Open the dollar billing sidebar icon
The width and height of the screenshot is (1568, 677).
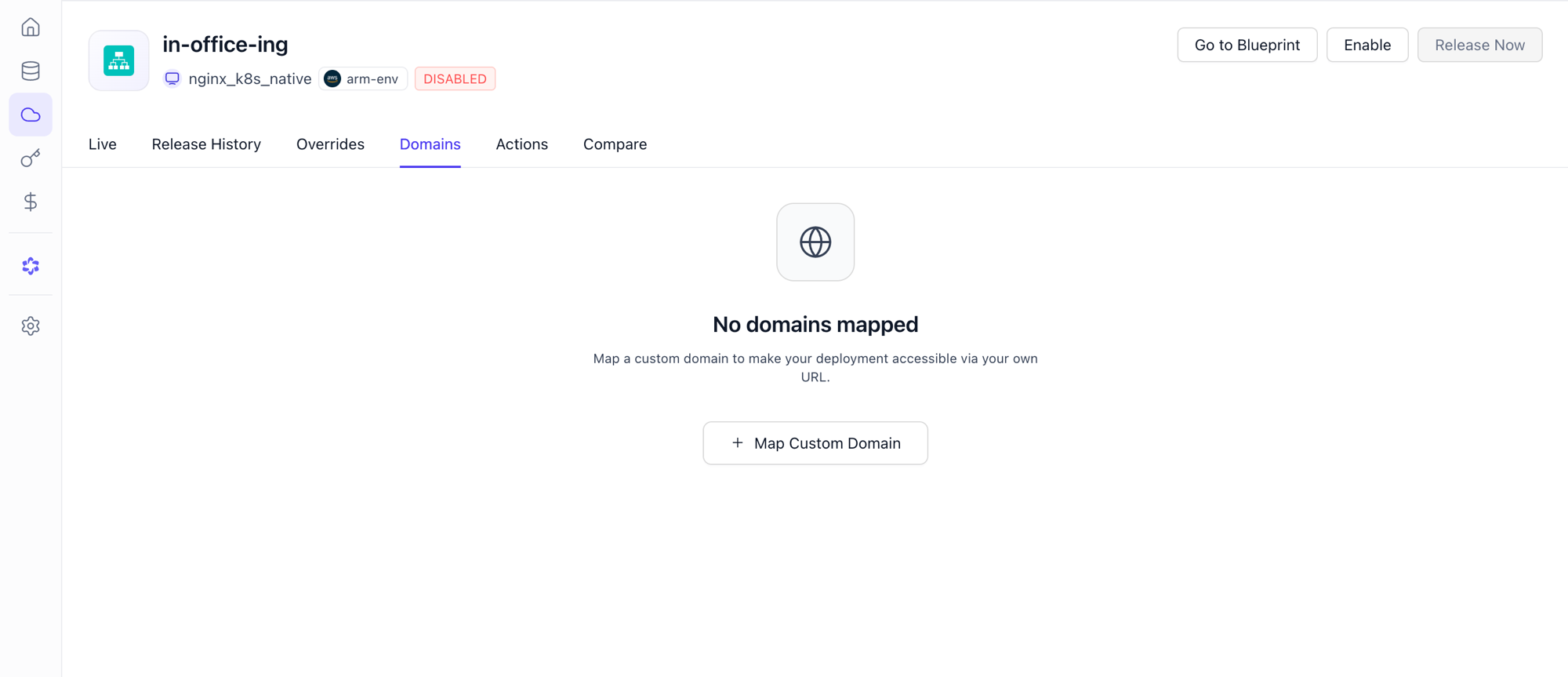[31, 202]
